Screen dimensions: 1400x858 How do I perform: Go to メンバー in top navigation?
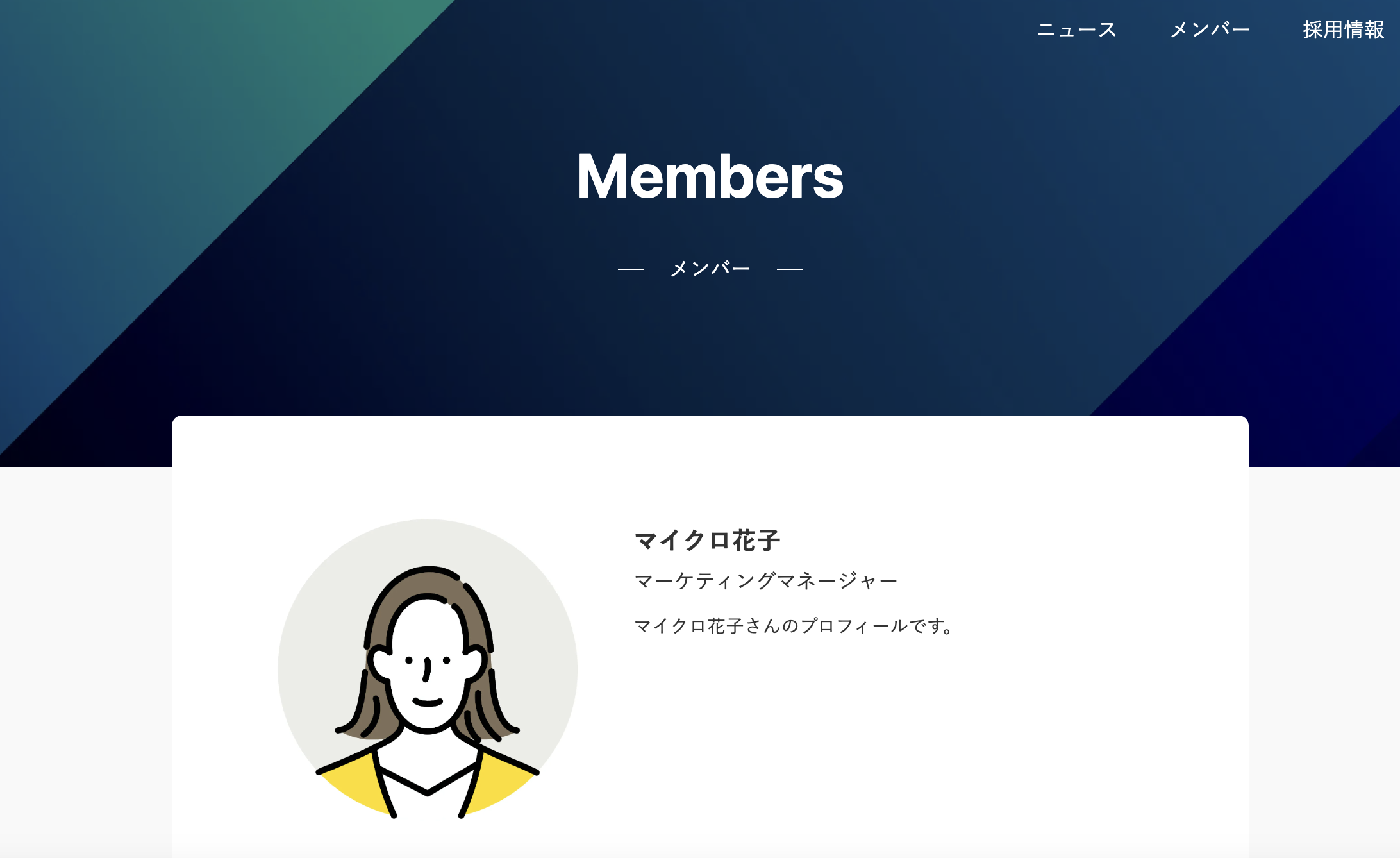(1210, 30)
